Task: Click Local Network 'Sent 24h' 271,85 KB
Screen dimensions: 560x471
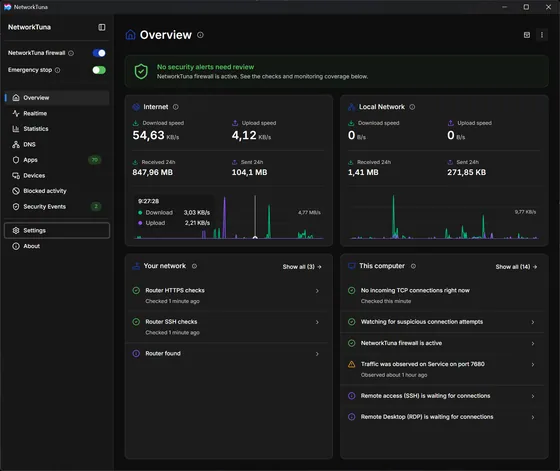Action: pyautogui.click(x=466, y=172)
